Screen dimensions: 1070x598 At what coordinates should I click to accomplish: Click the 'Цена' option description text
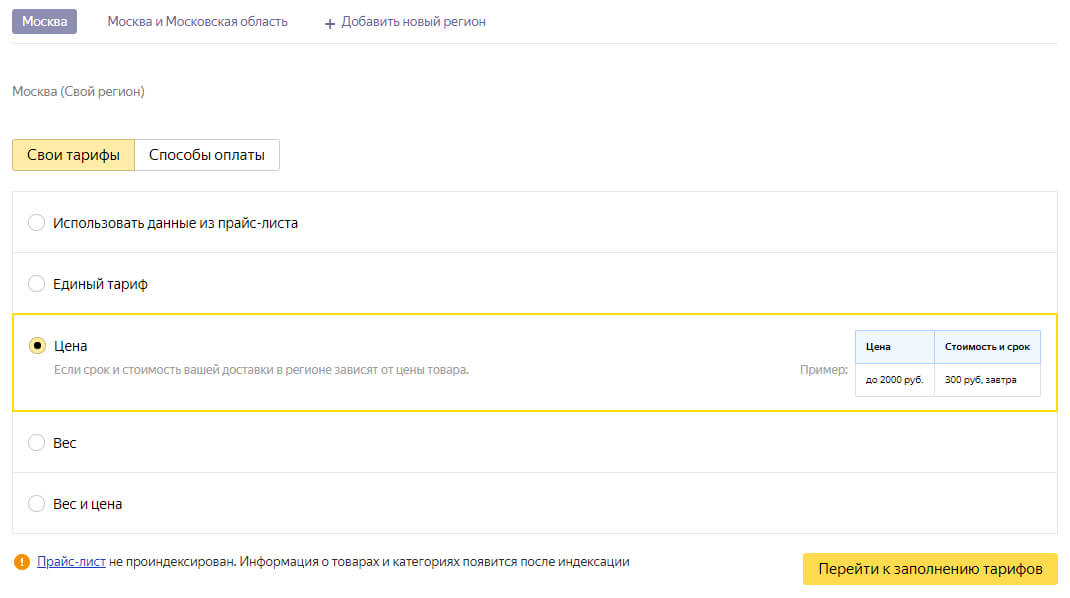260,370
